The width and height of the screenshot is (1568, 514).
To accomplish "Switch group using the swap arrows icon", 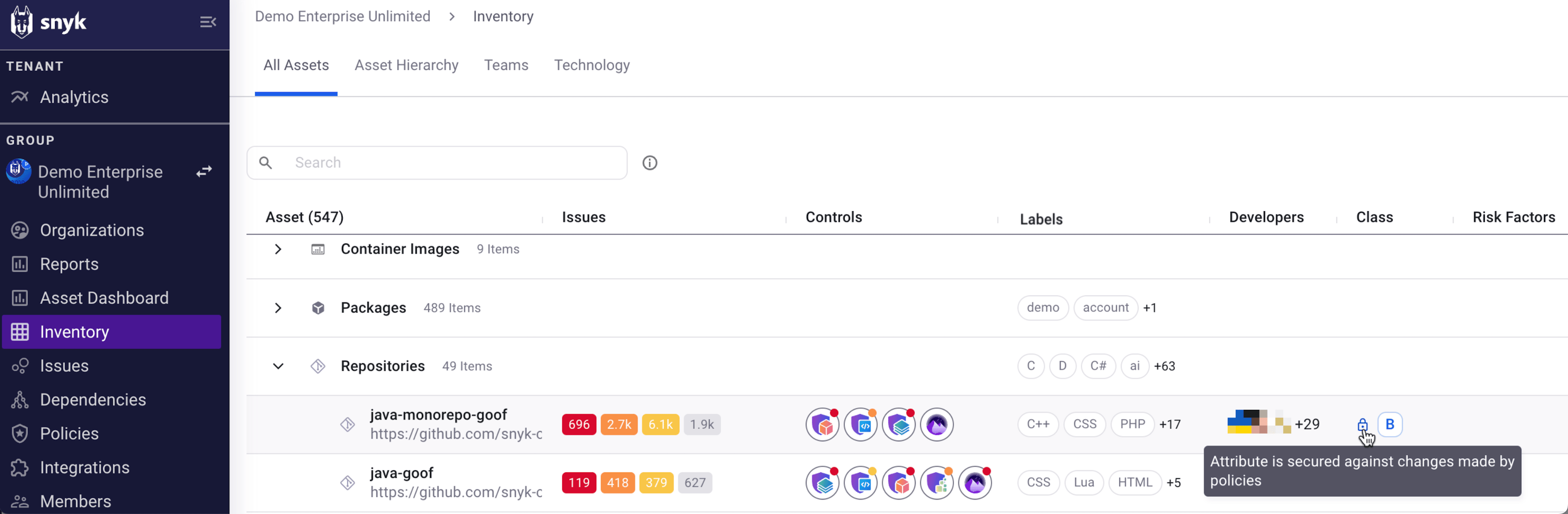I will [x=204, y=171].
